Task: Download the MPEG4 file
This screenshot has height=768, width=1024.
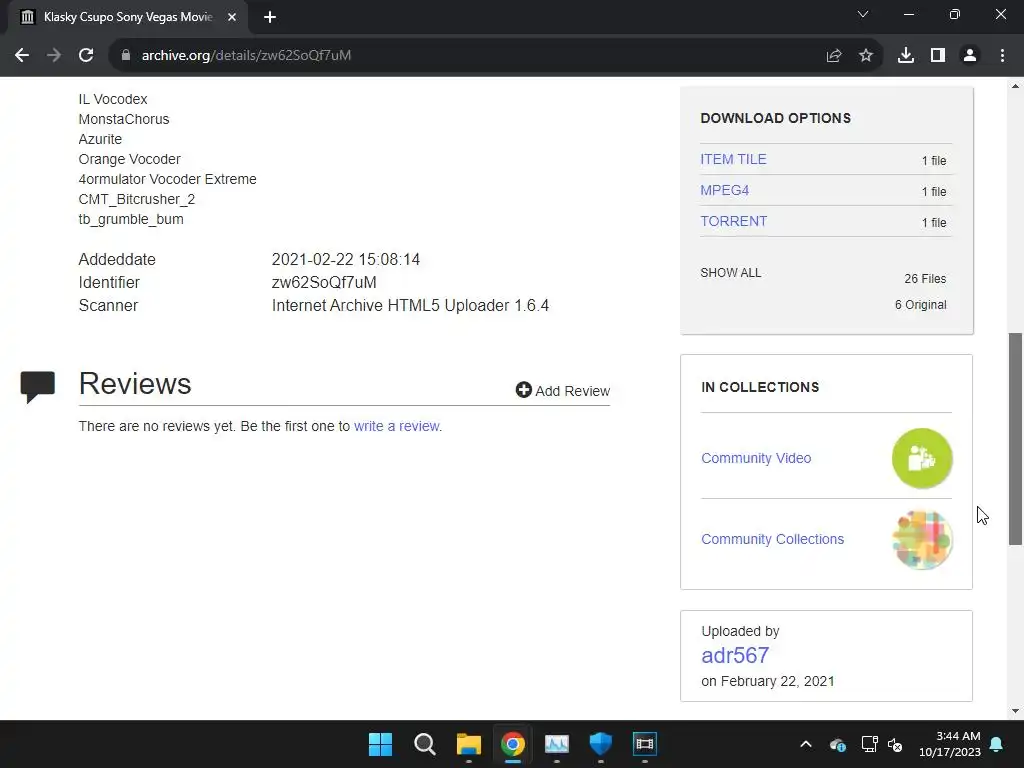Action: click(x=724, y=190)
